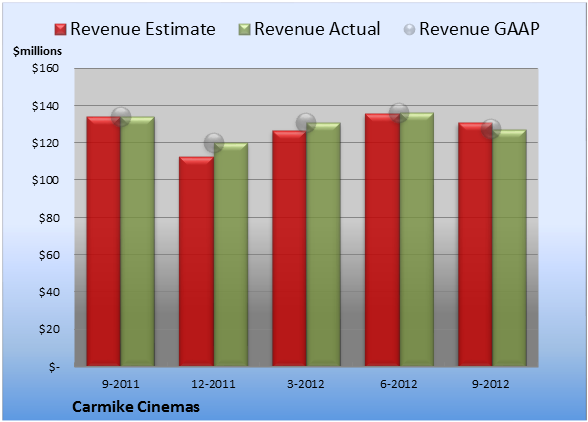This screenshot has height=422, width=588.
Task: Click the '12-2011' quarter label
Action: click(x=213, y=384)
